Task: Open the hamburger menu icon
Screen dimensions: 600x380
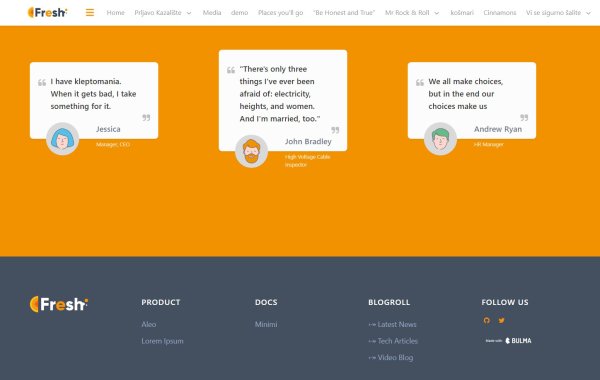Action: (90, 13)
